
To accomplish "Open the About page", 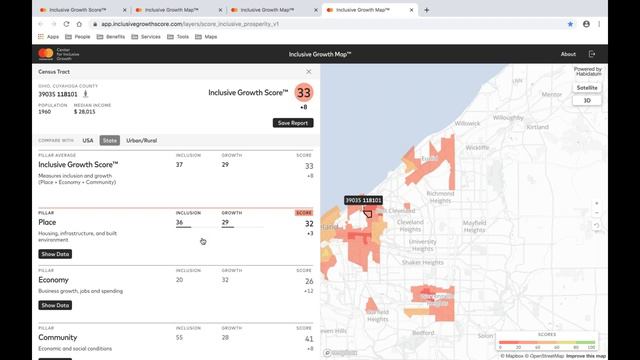I will point(568,54).
